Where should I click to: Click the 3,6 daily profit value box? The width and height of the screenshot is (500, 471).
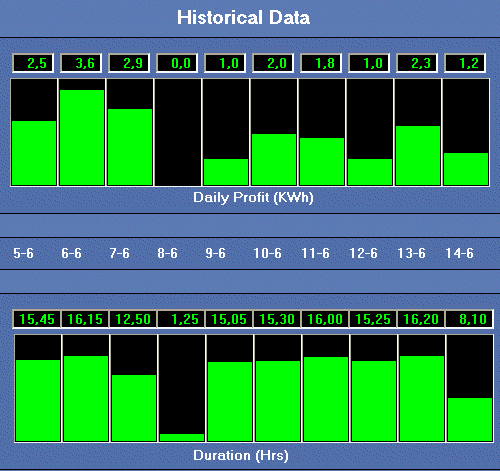click(81, 63)
